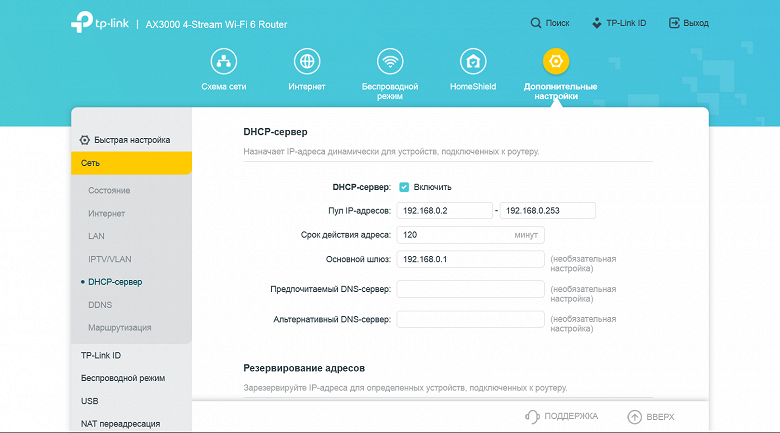Open the Беспроводной режим Wi-Fi icon
The width and height of the screenshot is (780, 433).
pyautogui.click(x=390, y=61)
